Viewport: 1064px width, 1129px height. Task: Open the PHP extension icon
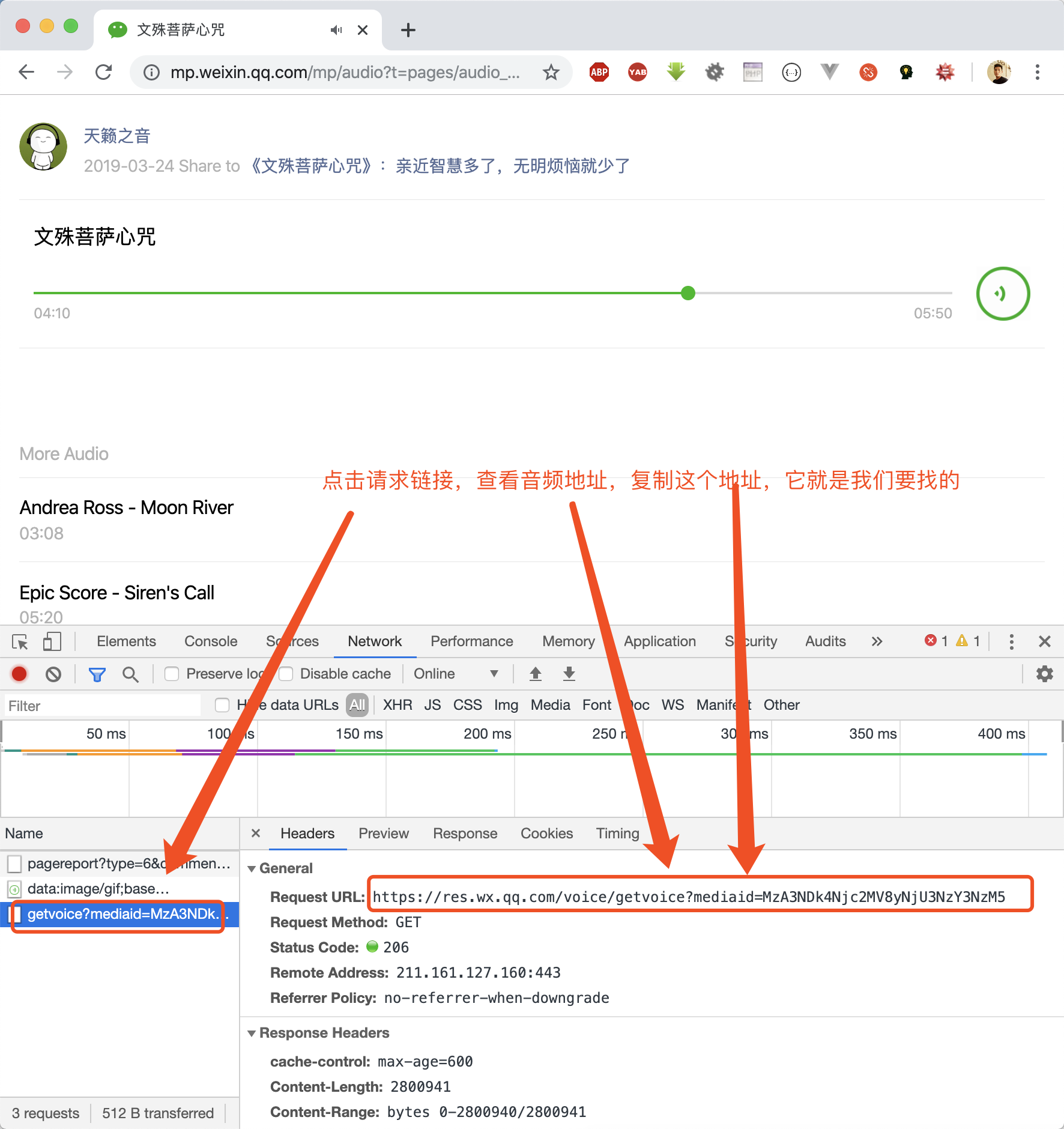tap(752, 72)
